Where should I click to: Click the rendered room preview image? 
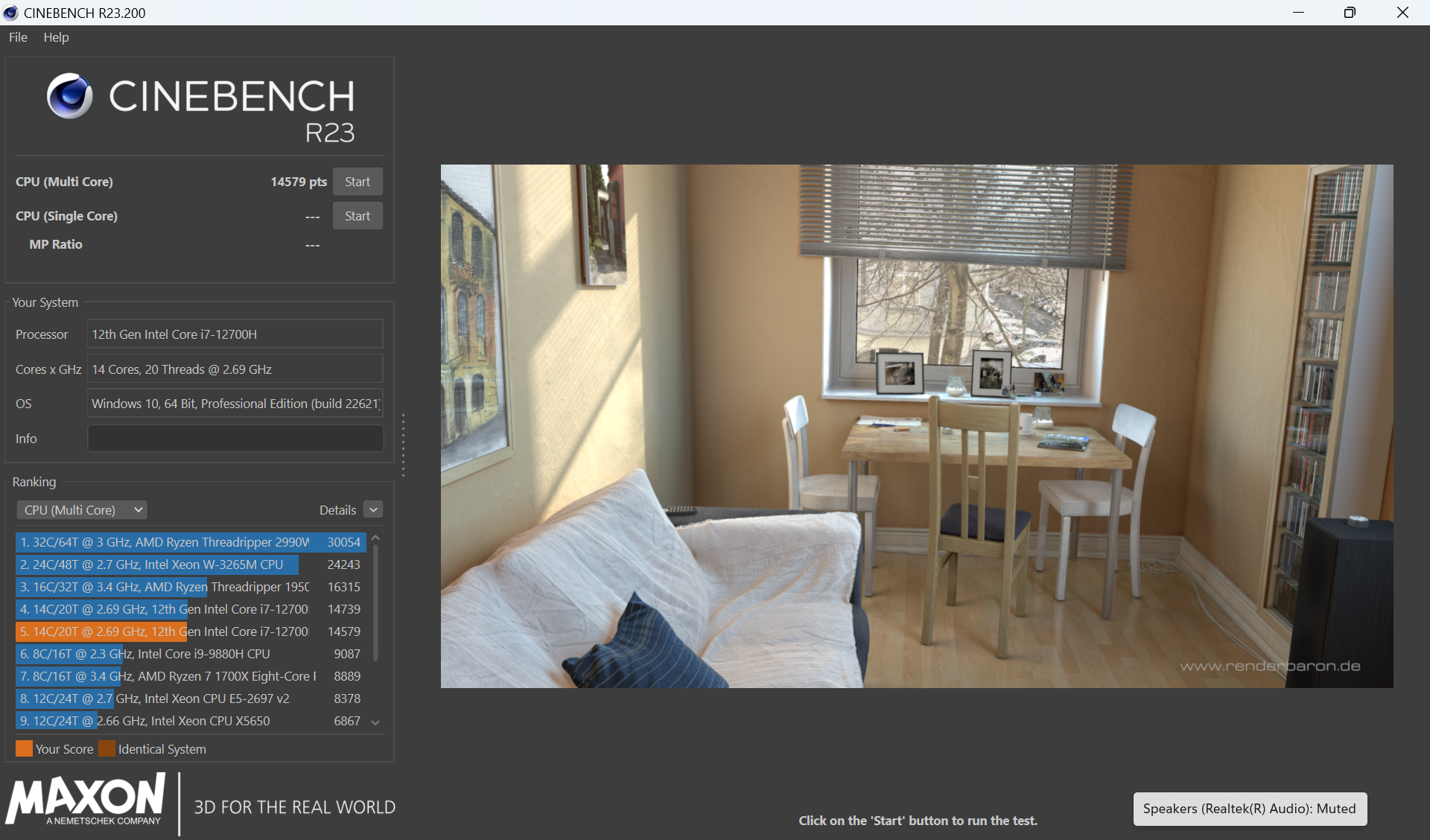tap(917, 426)
